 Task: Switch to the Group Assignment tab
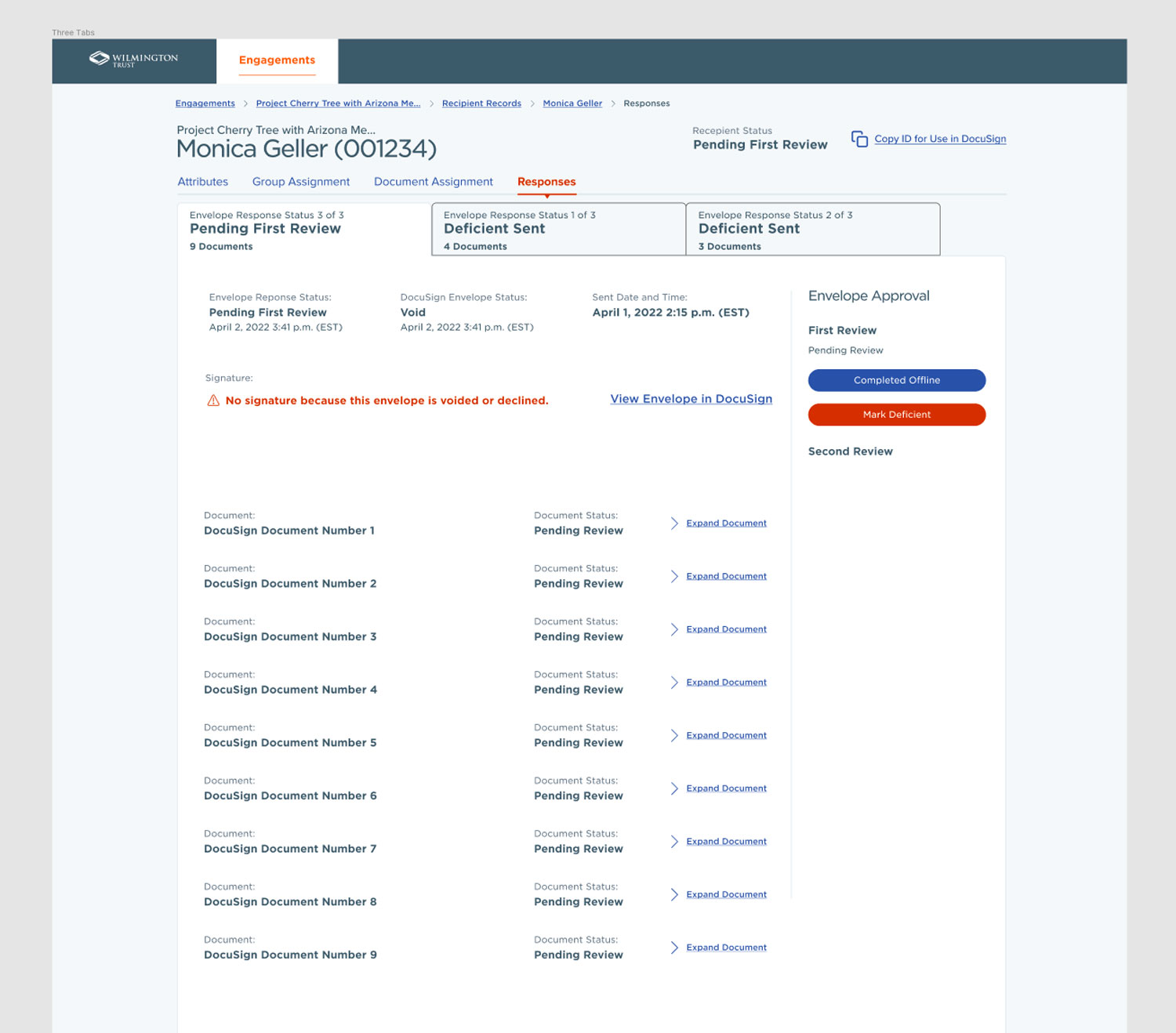click(301, 182)
